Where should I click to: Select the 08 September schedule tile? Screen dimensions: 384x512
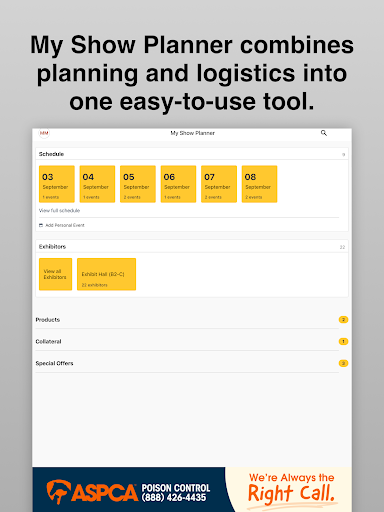[x=259, y=184]
